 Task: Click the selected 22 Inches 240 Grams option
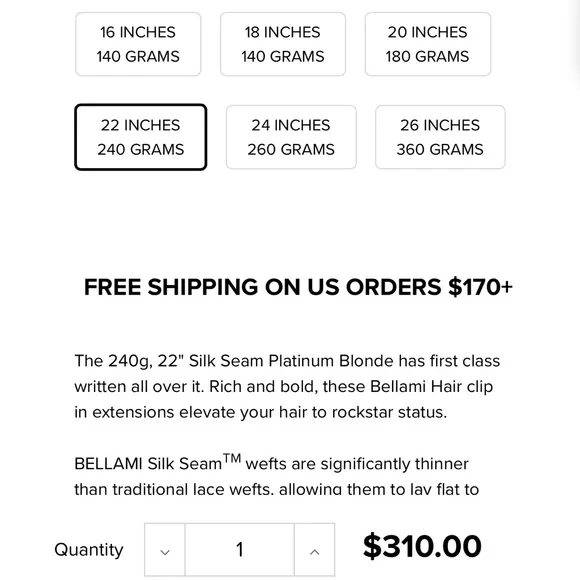pyautogui.click(x=141, y=137)
